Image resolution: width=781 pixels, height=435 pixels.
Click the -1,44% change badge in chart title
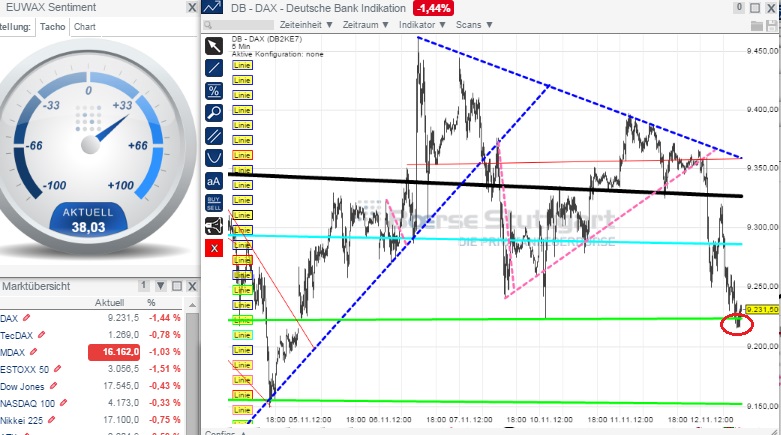click(x=433, y=8)
